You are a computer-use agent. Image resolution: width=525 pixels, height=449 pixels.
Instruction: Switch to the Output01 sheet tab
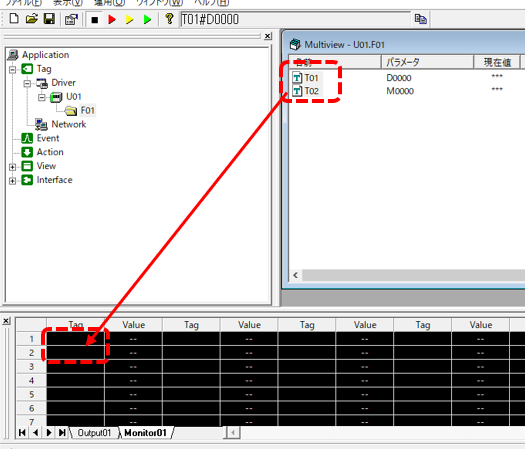(94, 433)
